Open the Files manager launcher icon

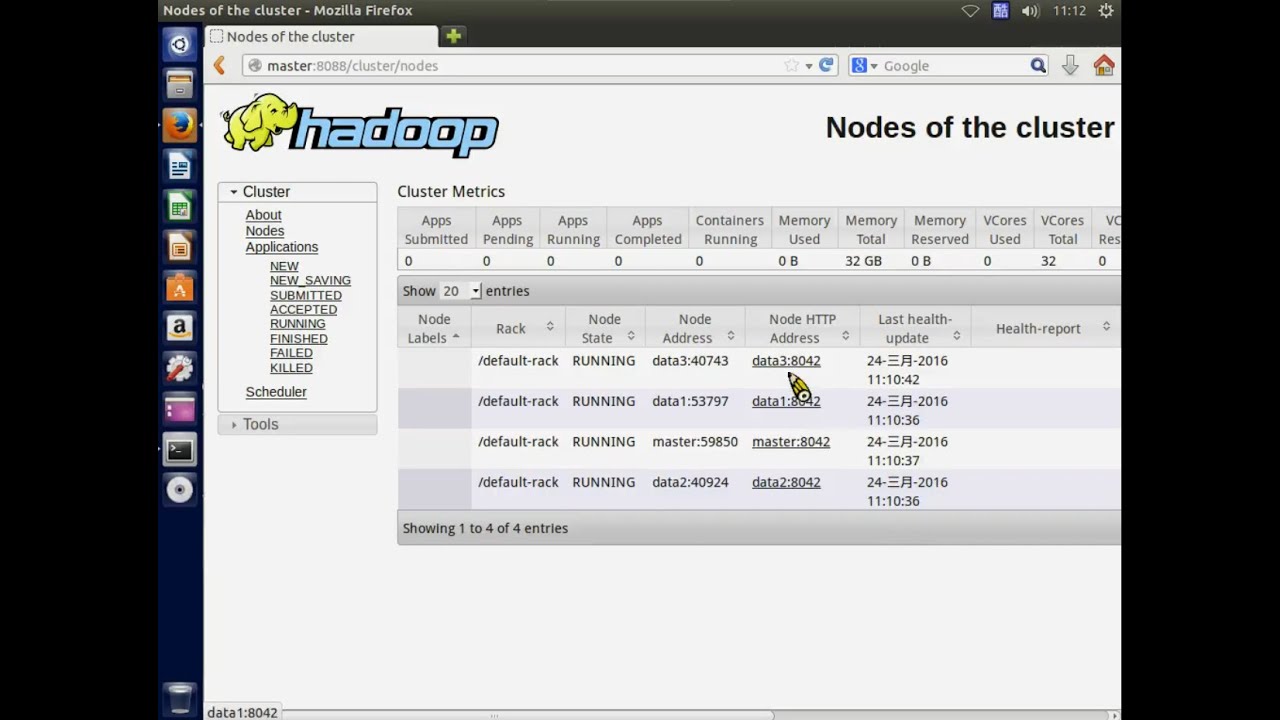click(x=180, y=85)
